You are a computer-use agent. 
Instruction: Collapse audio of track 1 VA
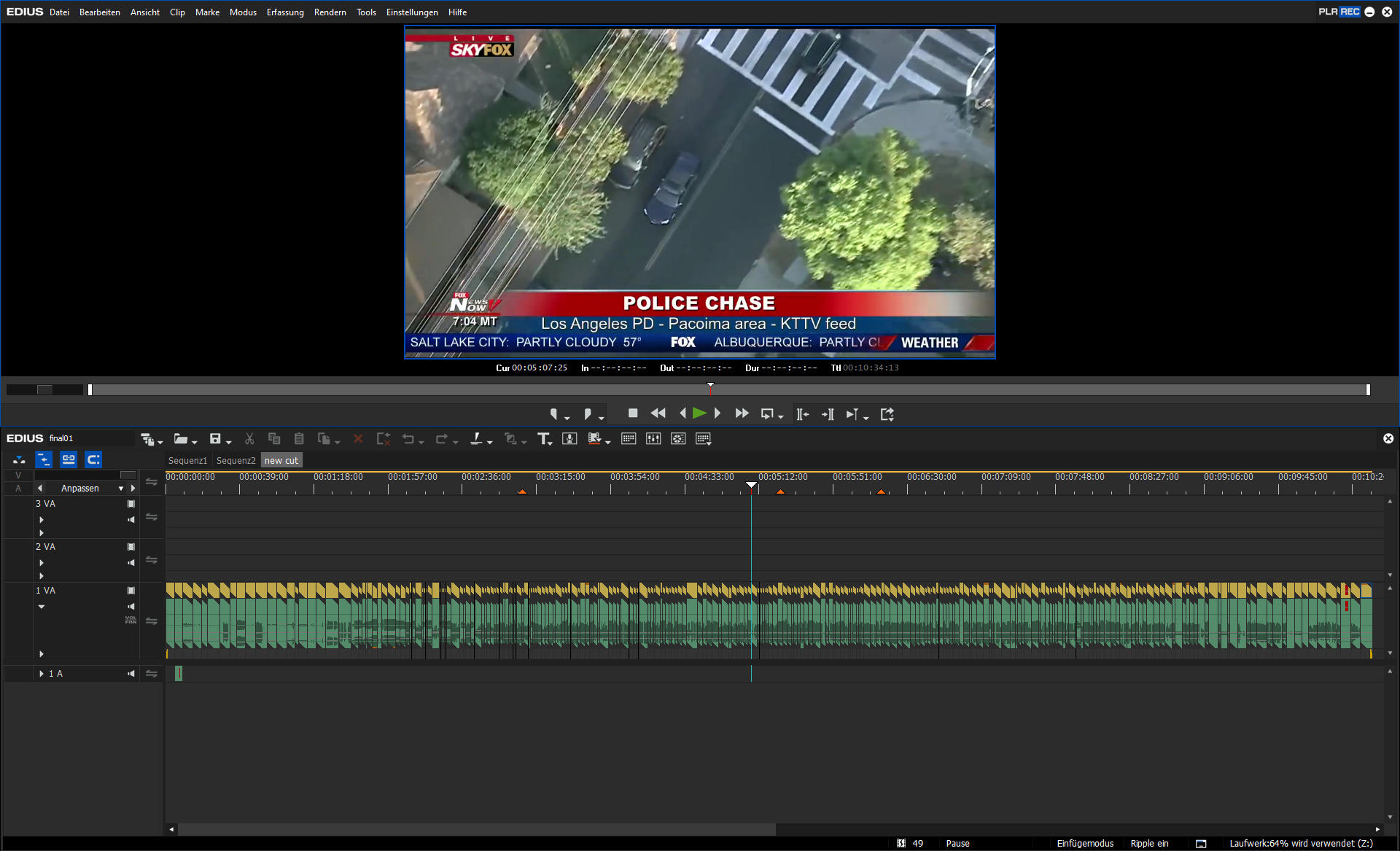tap(42, 607)
